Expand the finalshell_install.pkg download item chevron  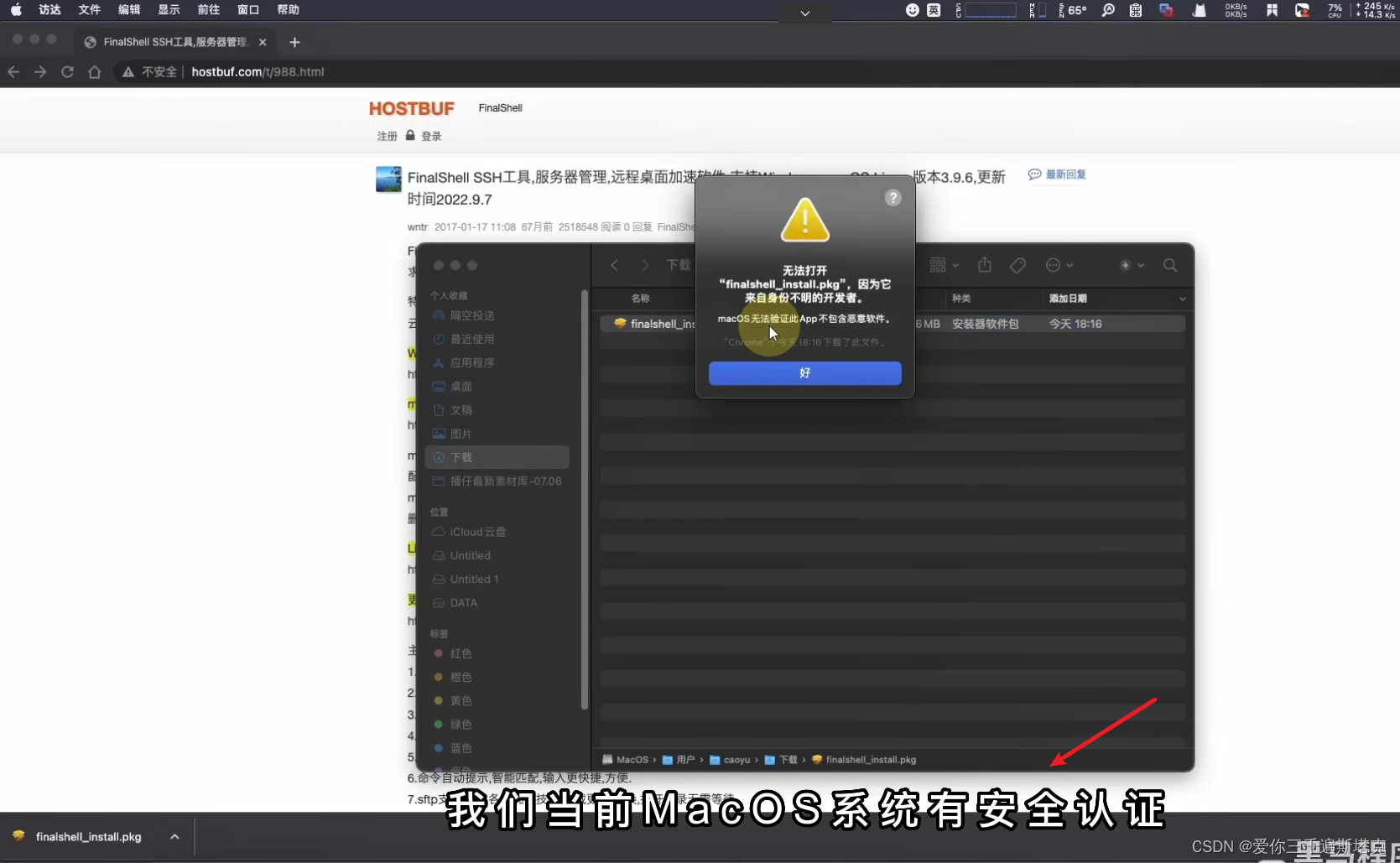(x=174, y=836)
